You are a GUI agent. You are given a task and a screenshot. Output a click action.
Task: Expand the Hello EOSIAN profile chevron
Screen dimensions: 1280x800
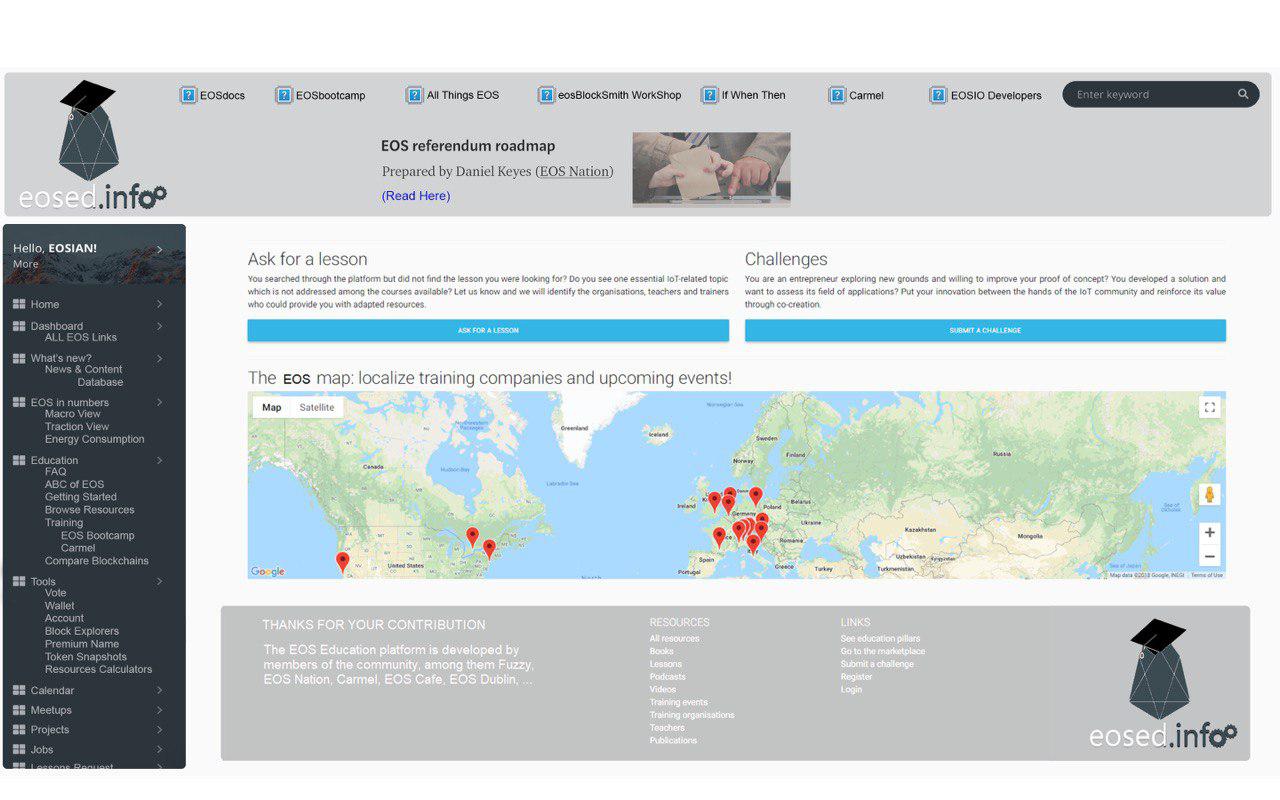(x=160, y=249)
